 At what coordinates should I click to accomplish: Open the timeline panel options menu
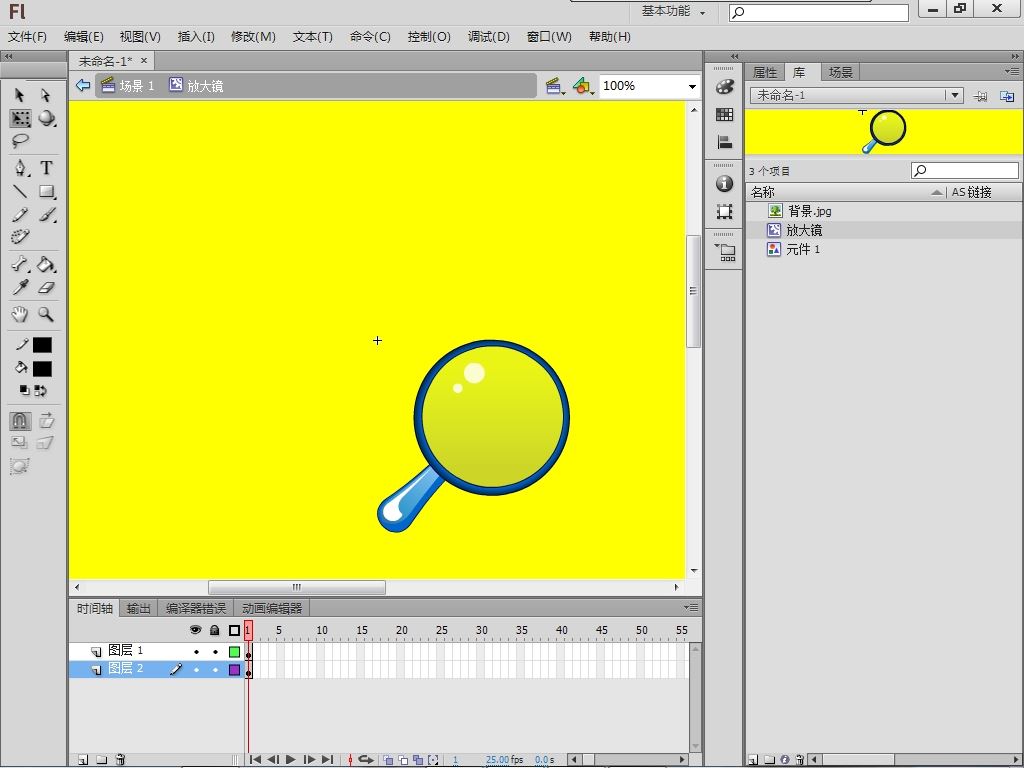(691, 607)
